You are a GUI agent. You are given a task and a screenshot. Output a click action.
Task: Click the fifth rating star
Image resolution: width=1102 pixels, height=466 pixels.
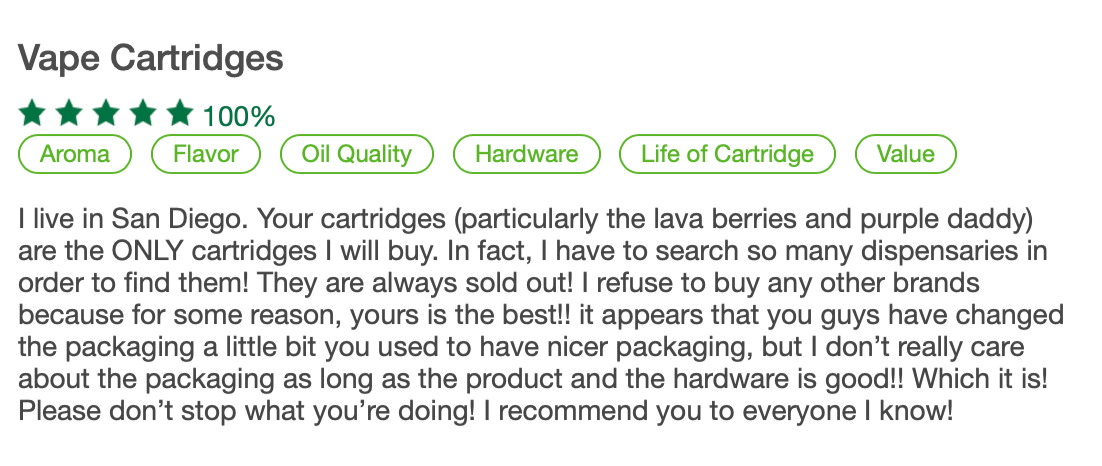coord(180,112)
